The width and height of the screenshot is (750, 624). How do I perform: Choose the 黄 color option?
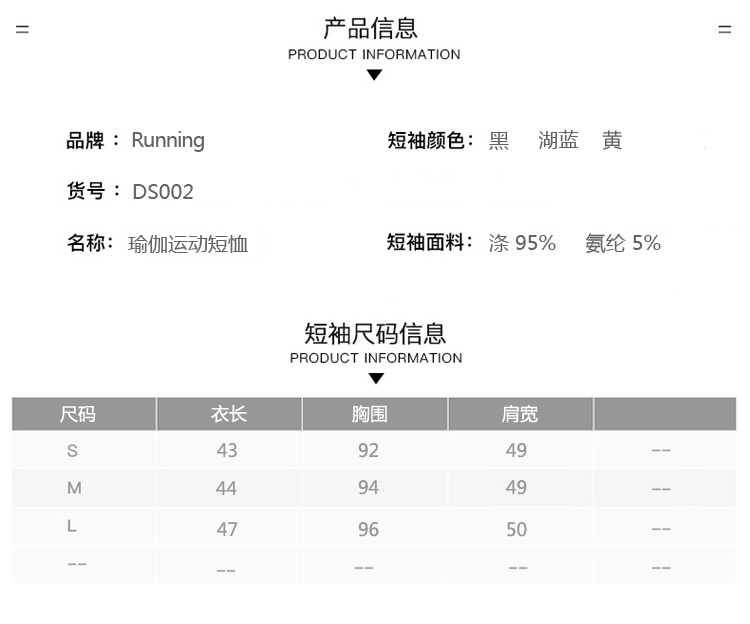click(x=612, y=141)
